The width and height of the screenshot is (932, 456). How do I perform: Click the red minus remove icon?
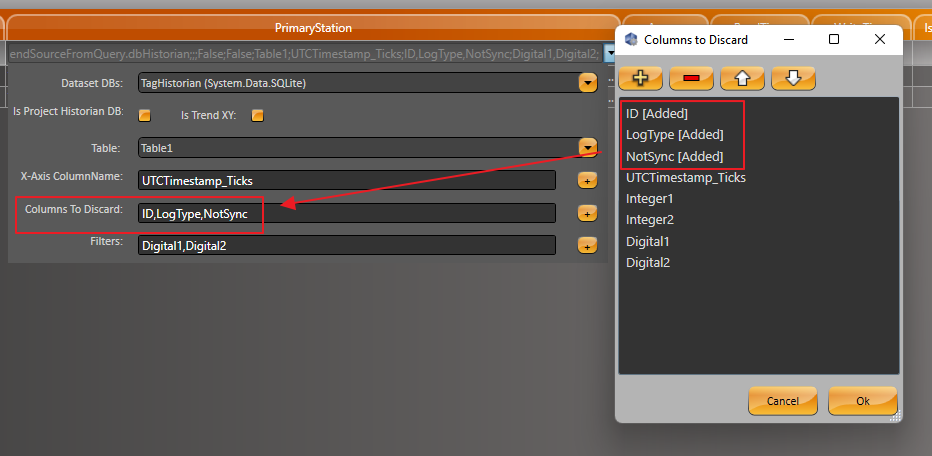pyautogui.click(x=691, y=77)
